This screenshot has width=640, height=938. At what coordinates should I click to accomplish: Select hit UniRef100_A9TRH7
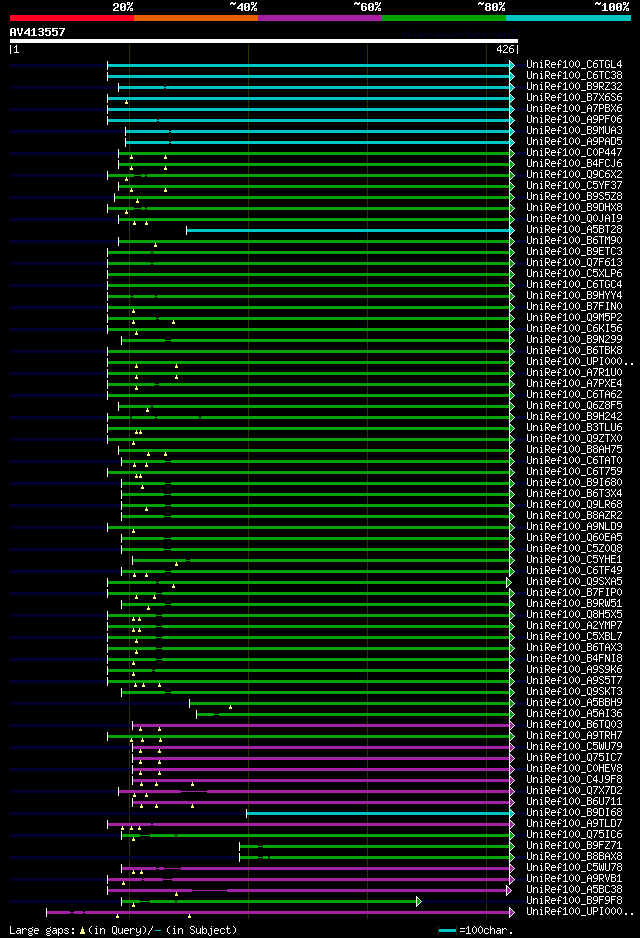[574, 736]
